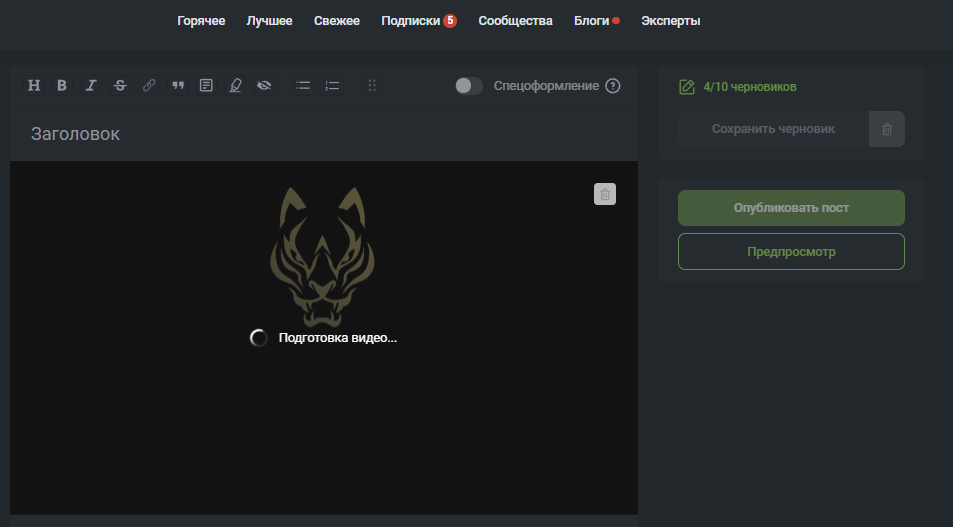Insert a blockquote with the quote icon
This screenshot has width=953, height=527.
[178, 86]
